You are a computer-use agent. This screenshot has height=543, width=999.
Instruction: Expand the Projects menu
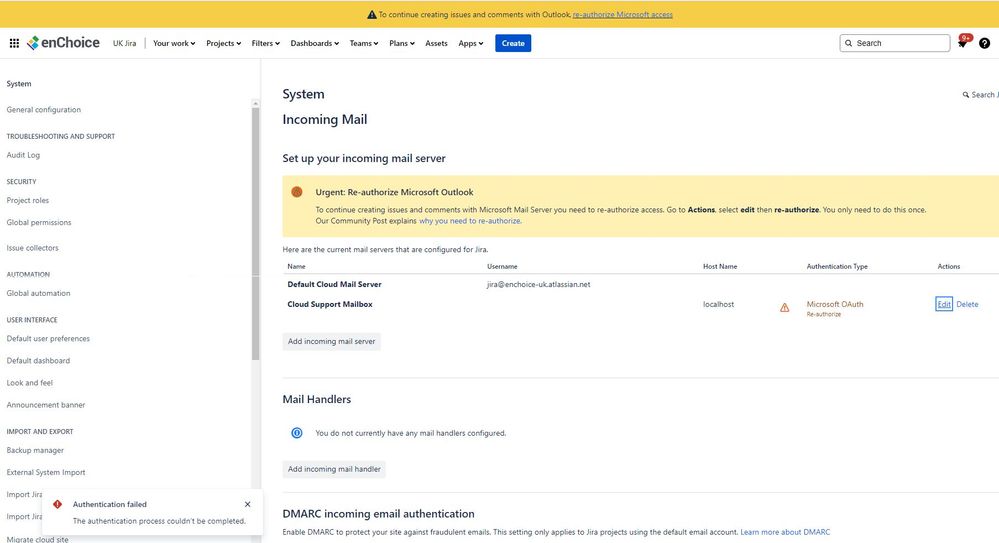(224, 43)
